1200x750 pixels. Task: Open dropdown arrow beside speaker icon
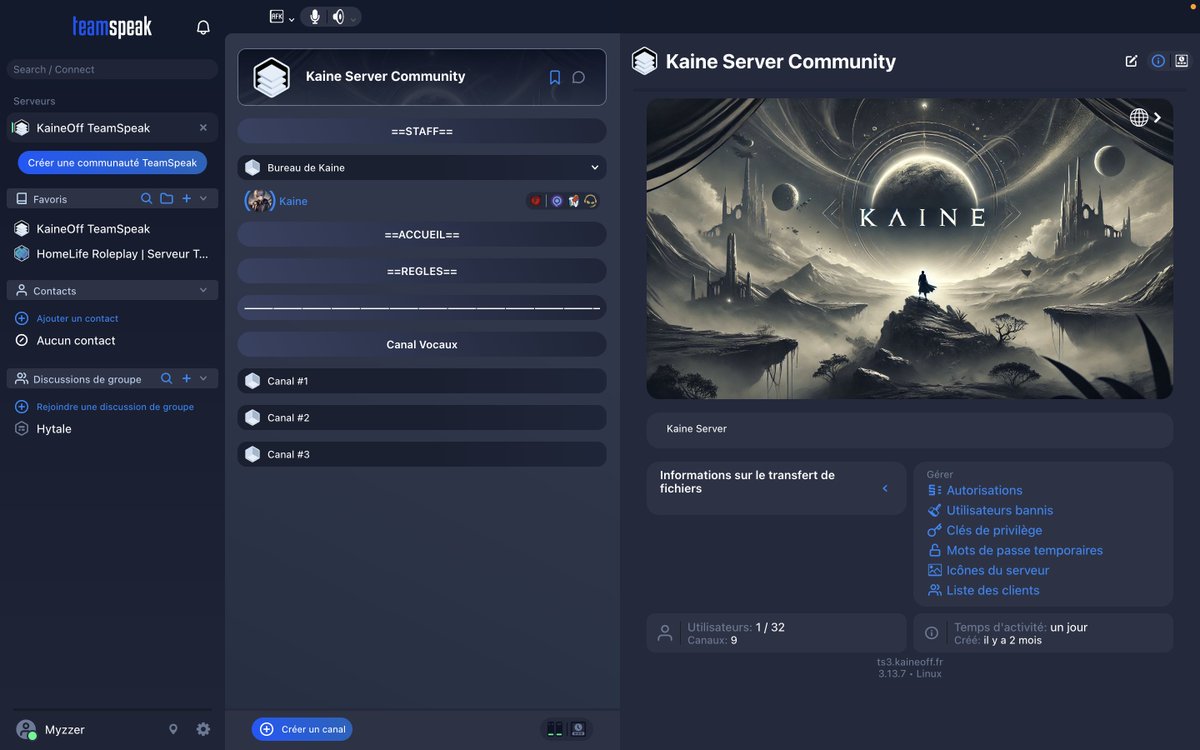coord(353,19)
